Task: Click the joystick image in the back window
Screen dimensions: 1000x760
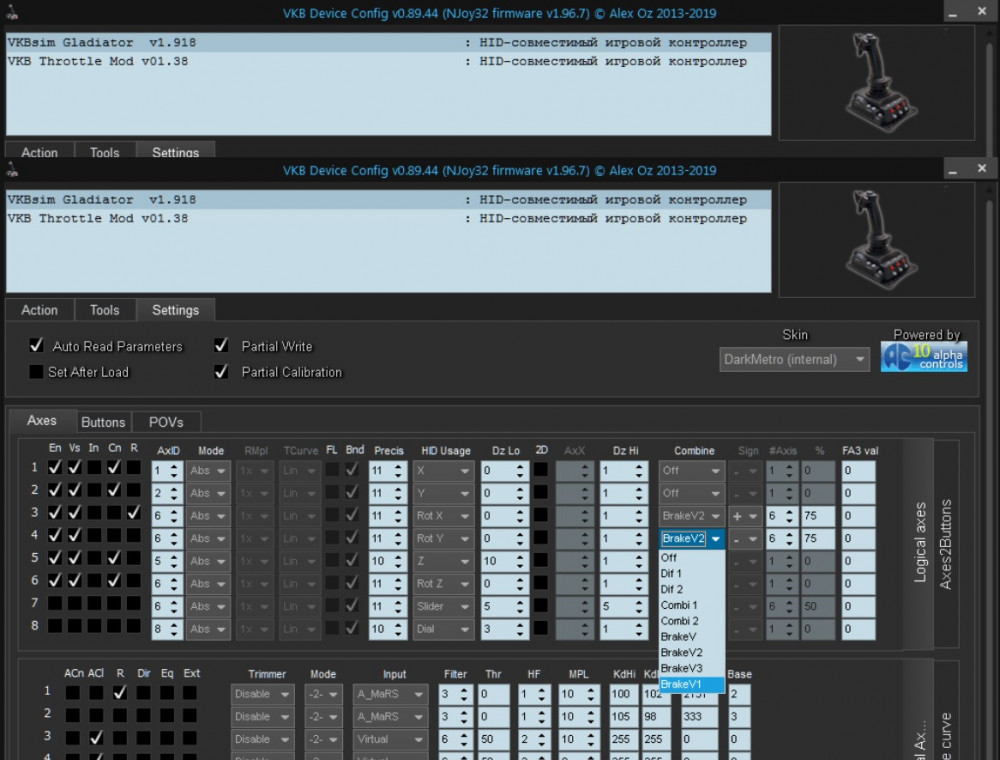Action: click(x=880, y=83)
